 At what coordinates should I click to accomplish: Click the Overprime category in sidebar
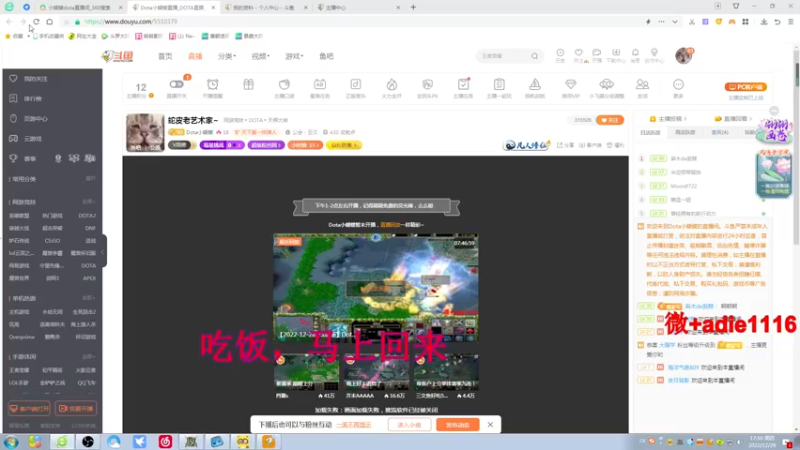coord(21,337)
